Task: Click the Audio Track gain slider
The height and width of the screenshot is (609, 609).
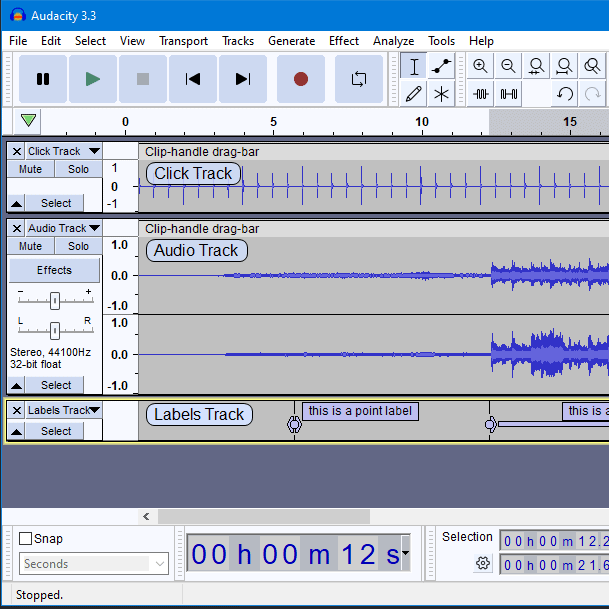Action: pyautogui.click(x=55, y=301)
